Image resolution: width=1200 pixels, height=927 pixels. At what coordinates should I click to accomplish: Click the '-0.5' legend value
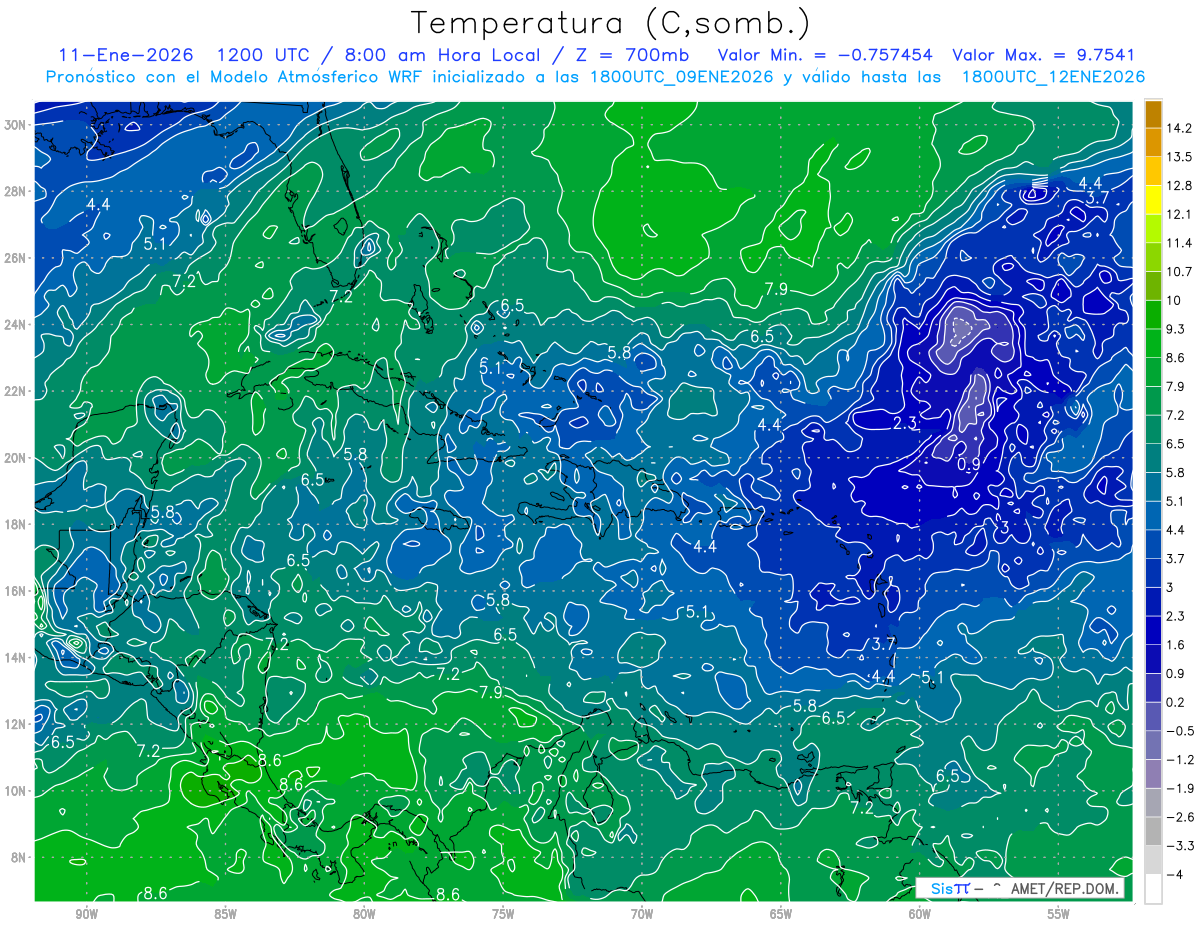click(x=1182, y=731)
